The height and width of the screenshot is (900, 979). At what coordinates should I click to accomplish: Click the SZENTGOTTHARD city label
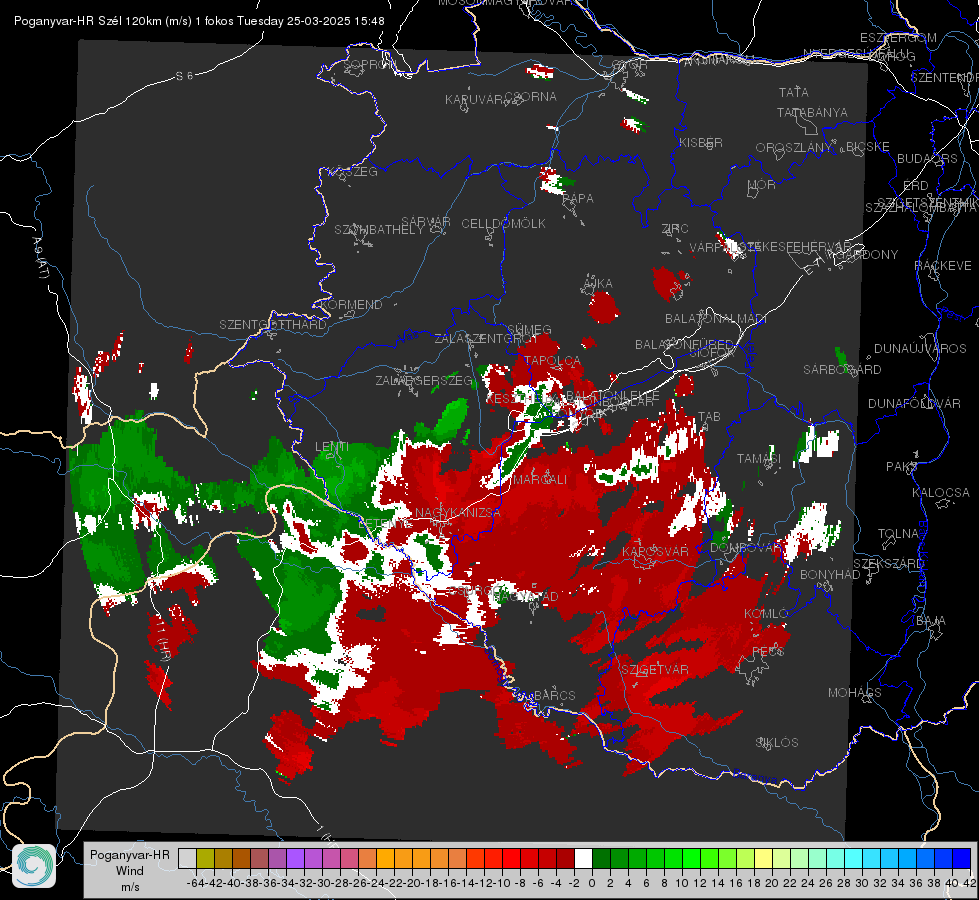click(x=273, y=325)
